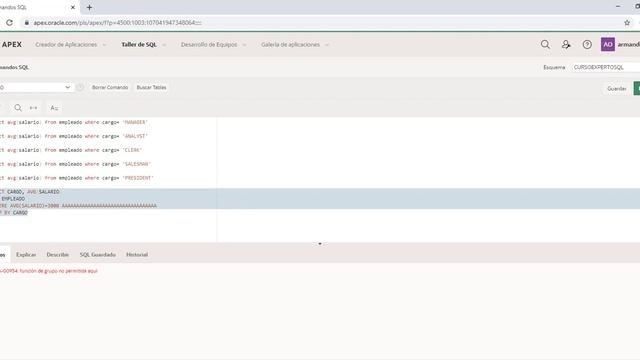Open Desarrollo de Equipos menu

click(x=209, y=44)
